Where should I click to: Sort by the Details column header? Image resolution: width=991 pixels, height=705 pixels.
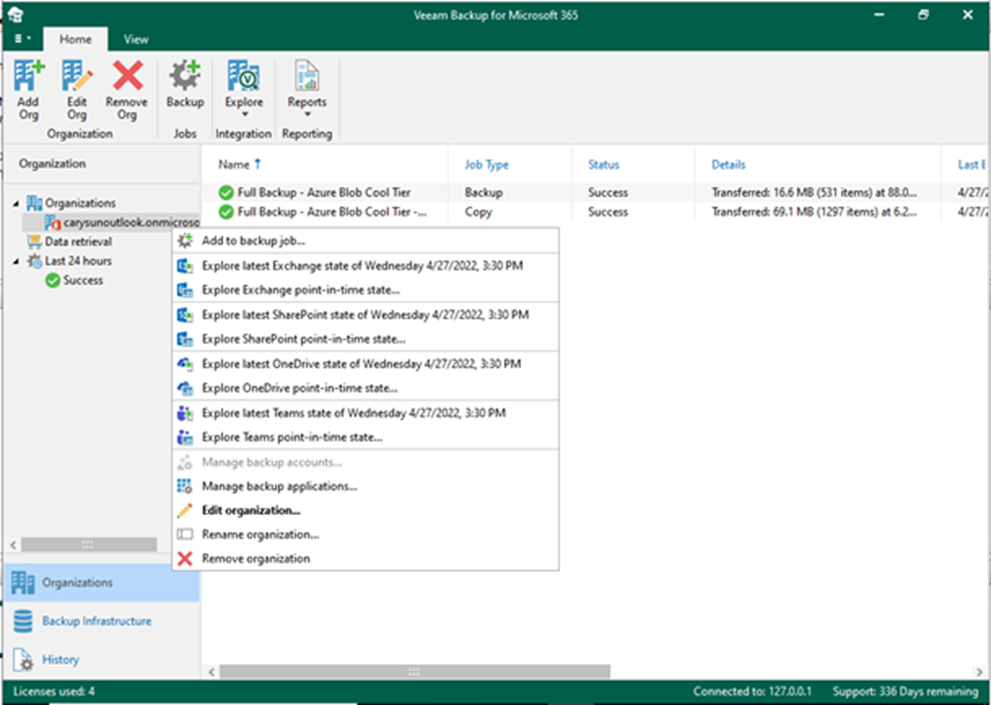click(x=729, y=164)
